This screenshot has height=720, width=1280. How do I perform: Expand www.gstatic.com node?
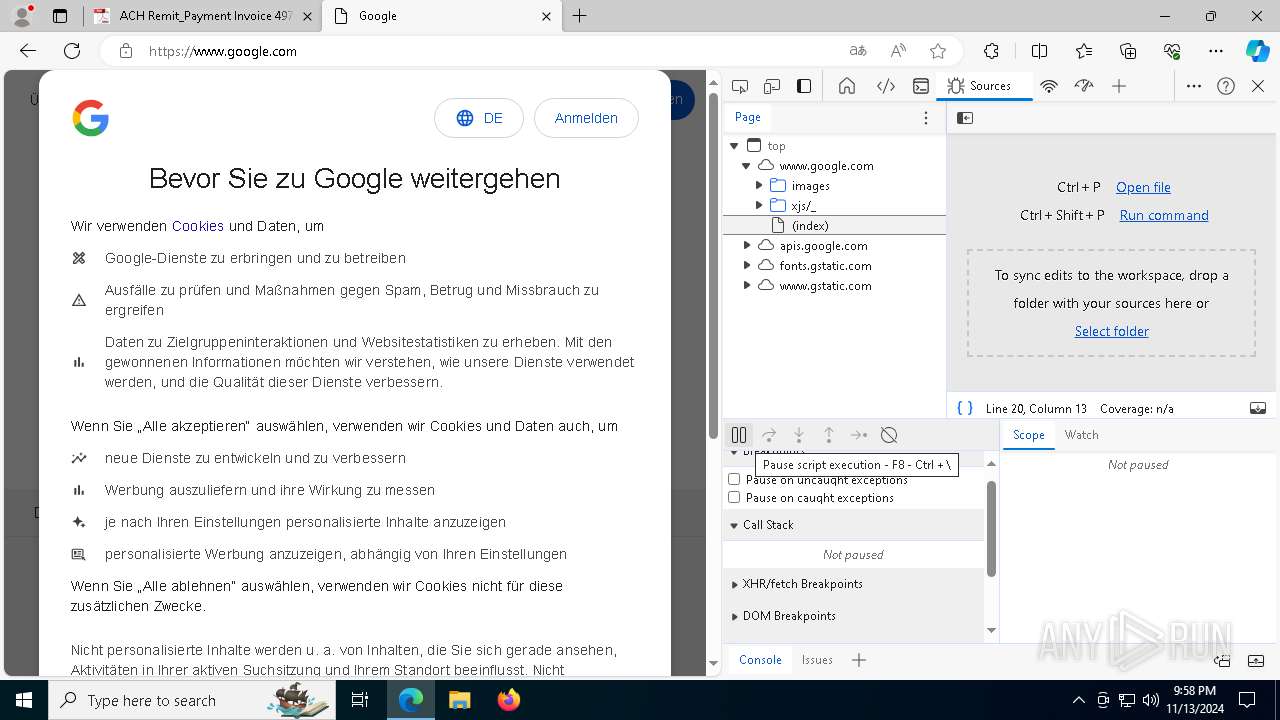click(747, 286)
